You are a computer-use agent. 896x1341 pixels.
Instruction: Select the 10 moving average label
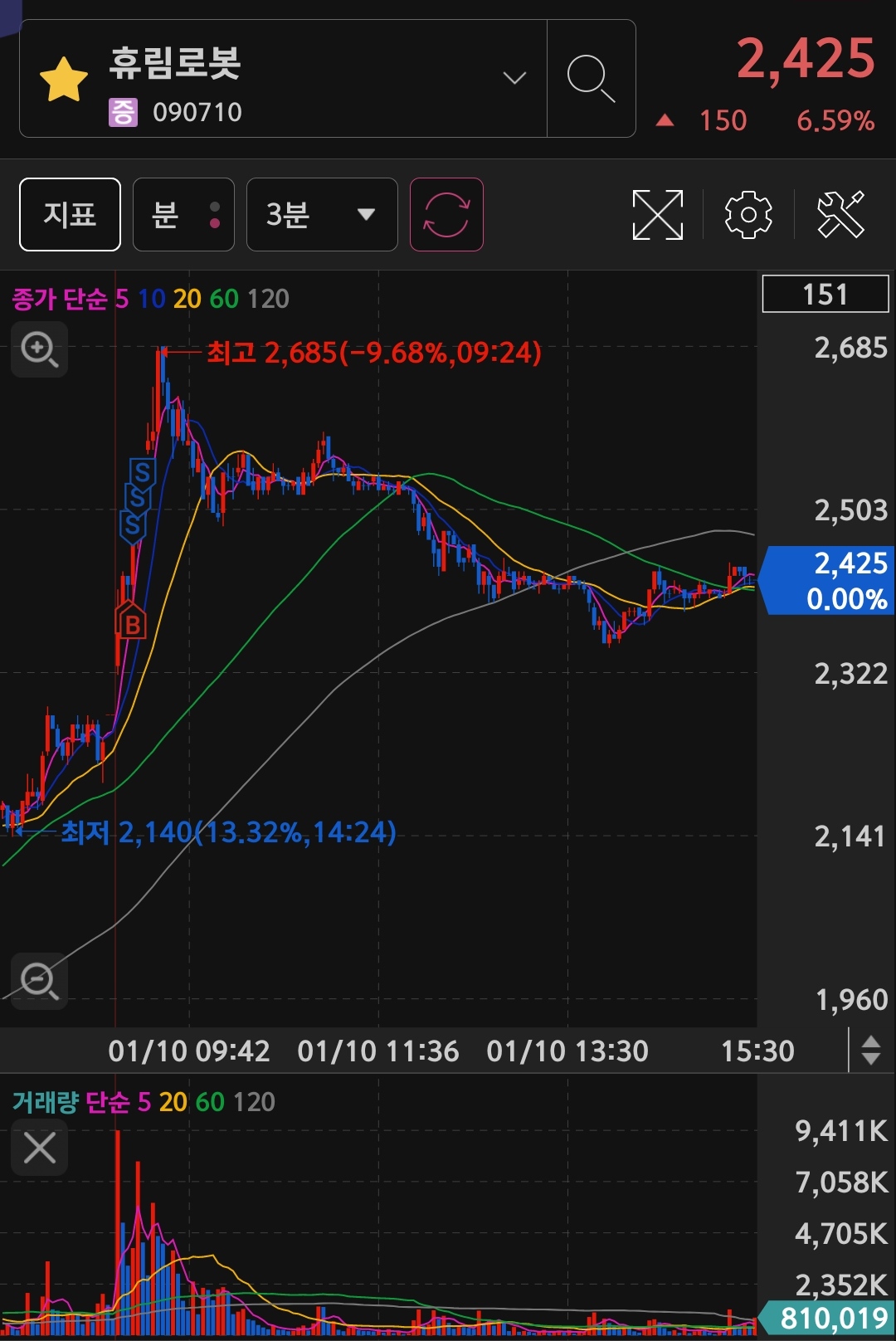click(152, 299)
